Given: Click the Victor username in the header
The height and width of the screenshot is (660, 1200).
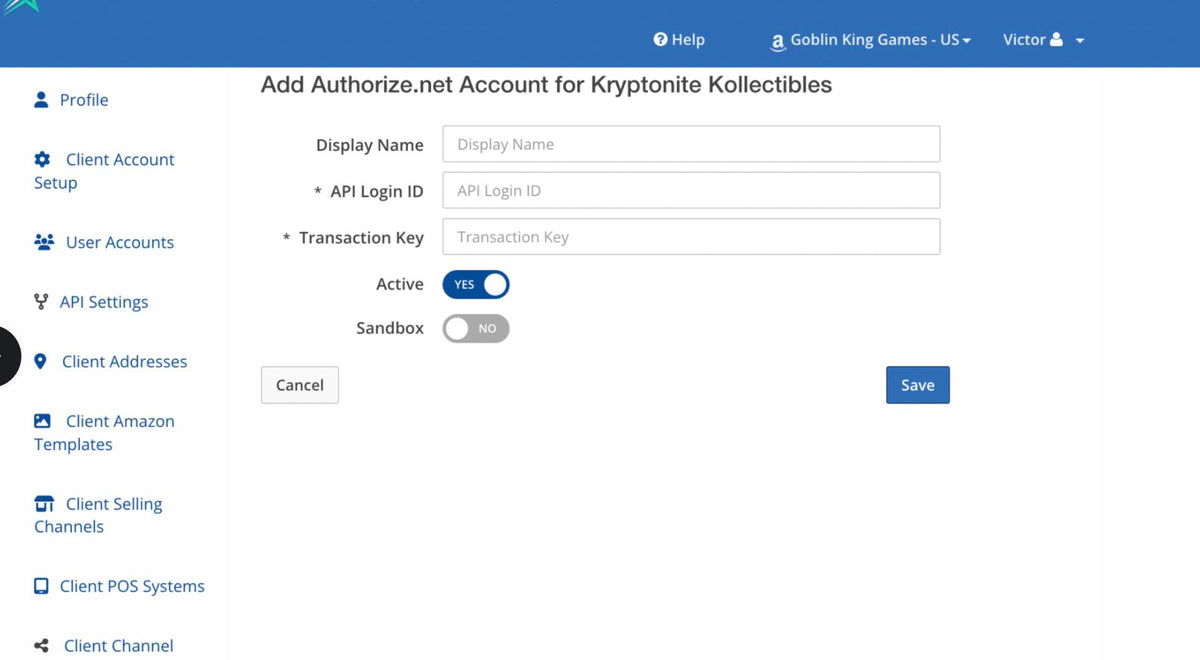Looking at the screenshot, I should (1024, 40).
